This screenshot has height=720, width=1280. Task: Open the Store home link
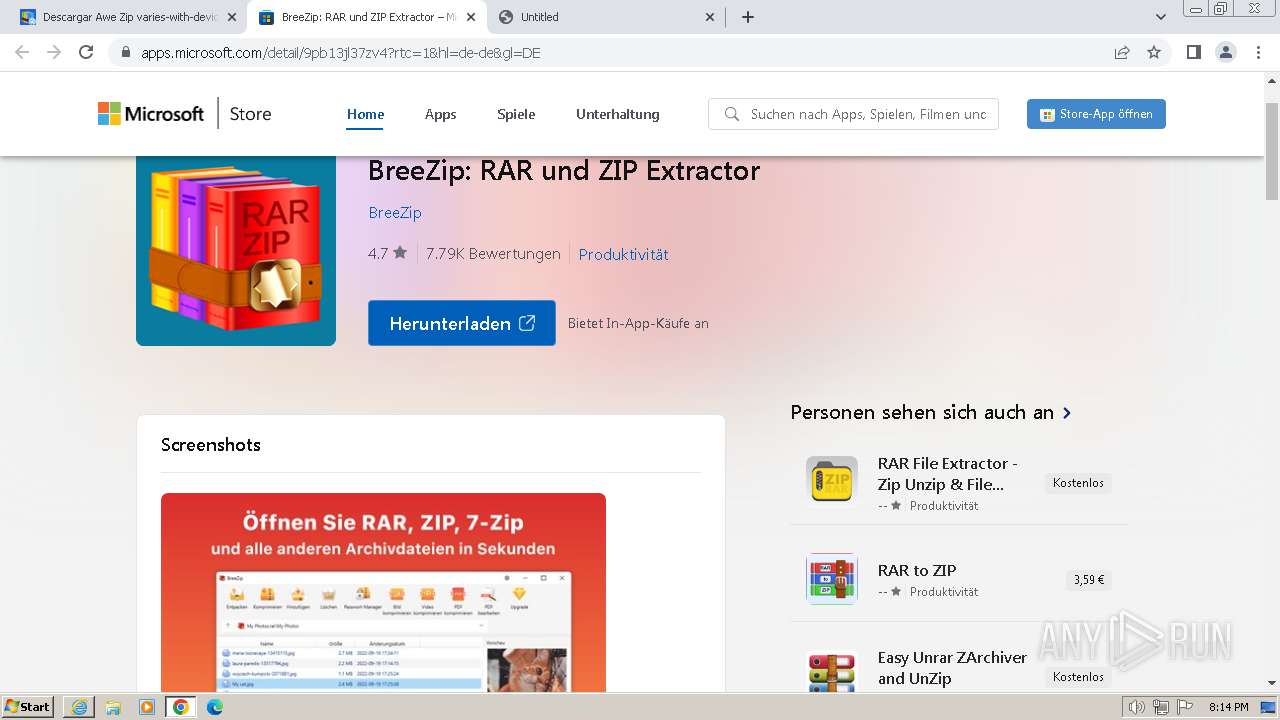click(x=250, y=114)
